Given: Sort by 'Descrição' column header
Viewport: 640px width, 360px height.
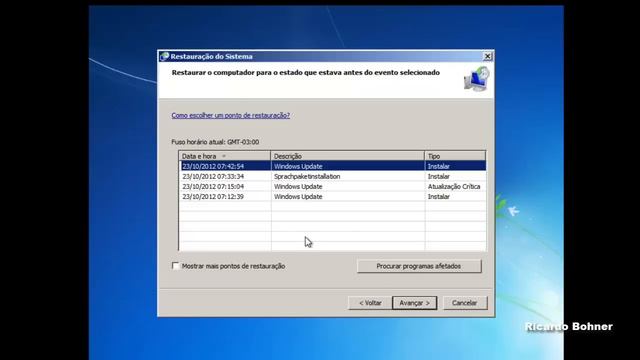Looking at the screenshot, I should 347,156.
